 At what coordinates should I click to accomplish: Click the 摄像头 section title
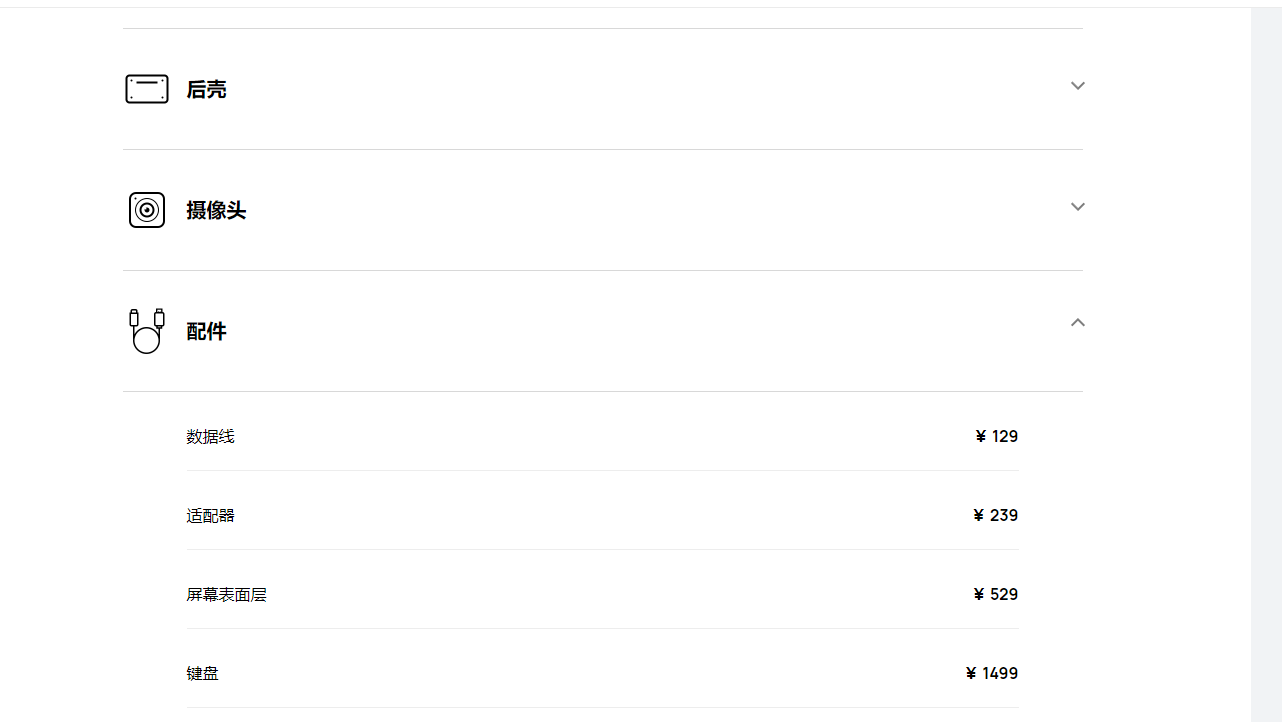(x=216, y=211)
